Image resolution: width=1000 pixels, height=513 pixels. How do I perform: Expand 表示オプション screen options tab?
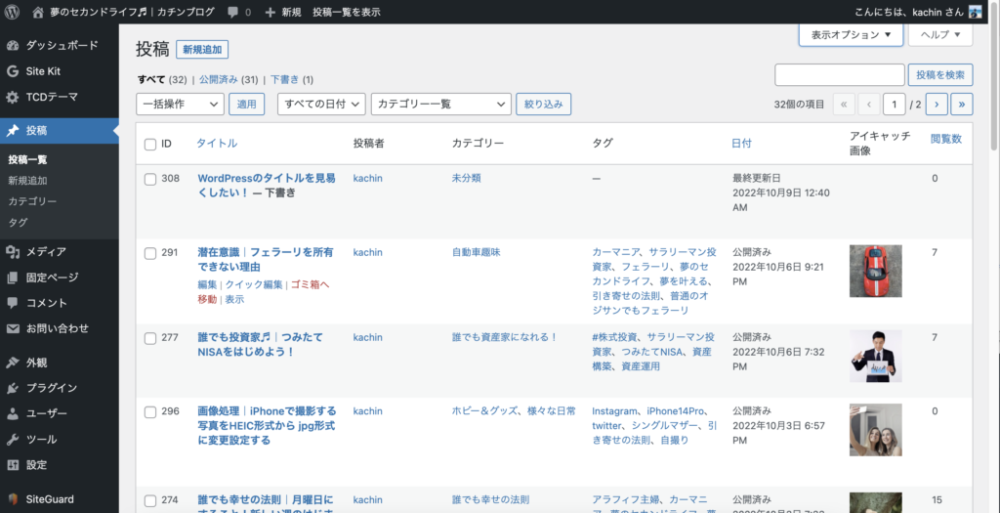coord(850,34)
